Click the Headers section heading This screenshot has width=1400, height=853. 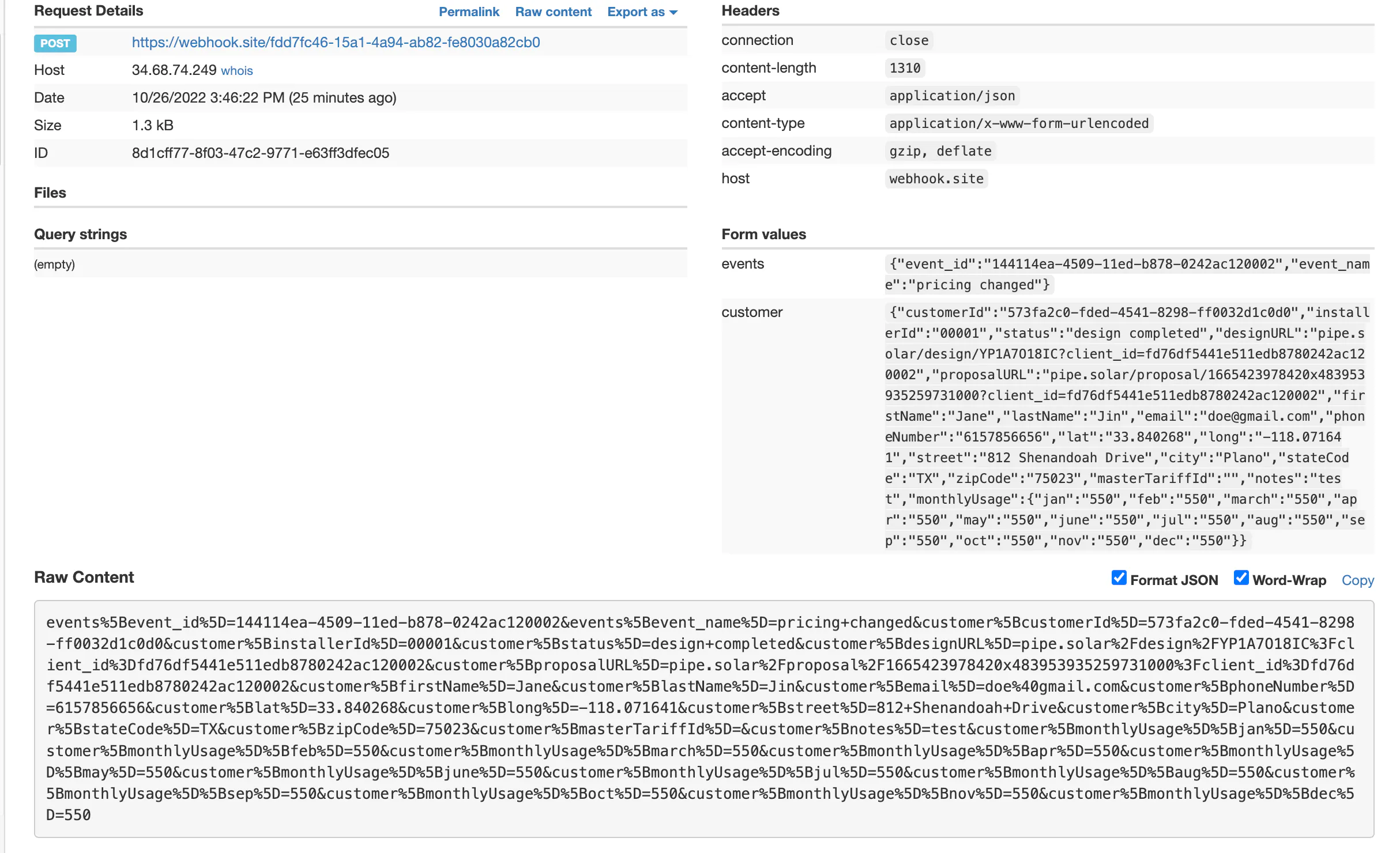click(750, 10)
